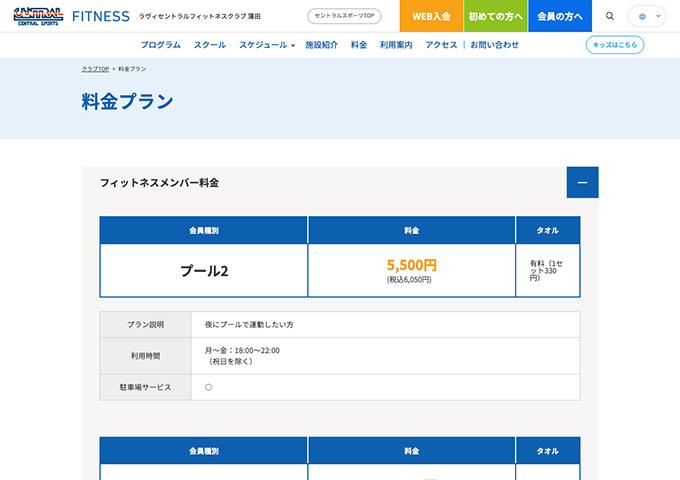Click the 有料(1セット330円) towel cell
The image size is (680, 480).
point(546,271)
